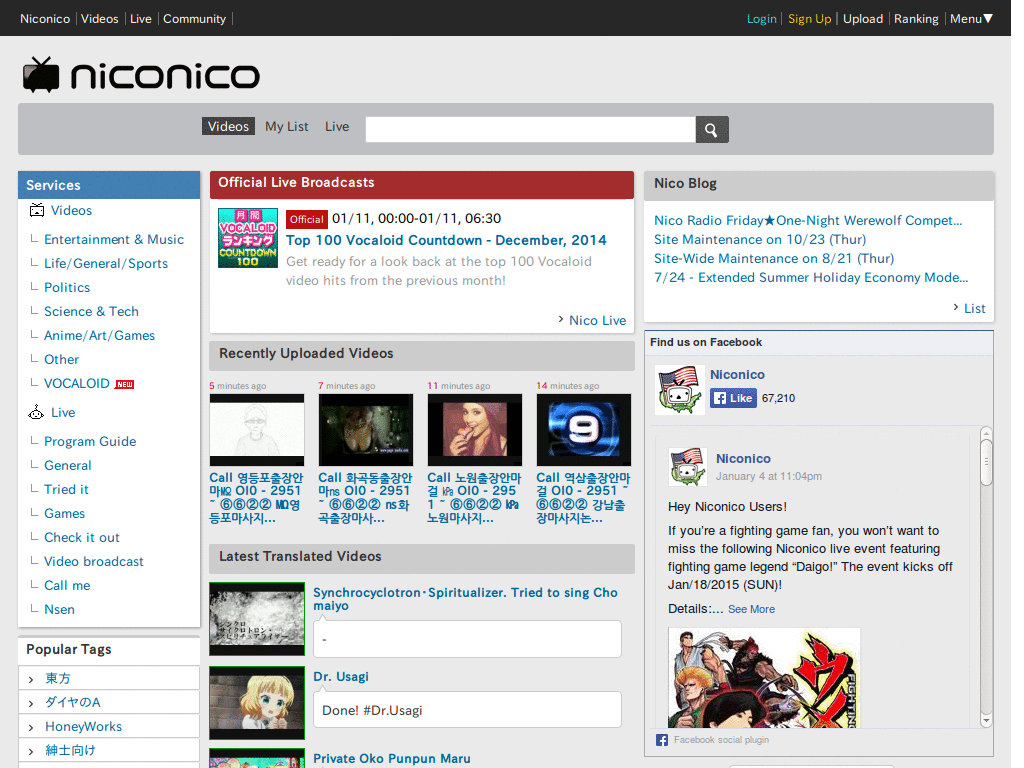Open the Entertainment & Music category
Screen dimensions: 1024x768
coord(114,240)
